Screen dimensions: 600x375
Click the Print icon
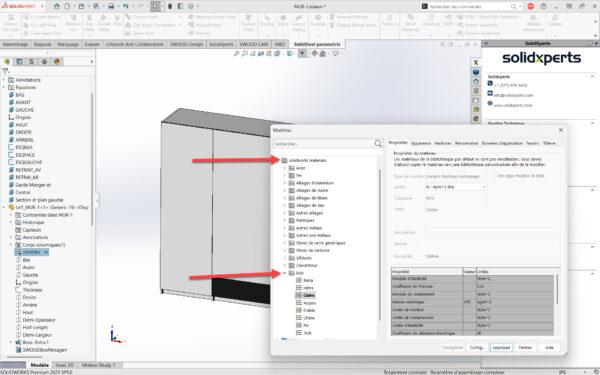tap(111, 6)
